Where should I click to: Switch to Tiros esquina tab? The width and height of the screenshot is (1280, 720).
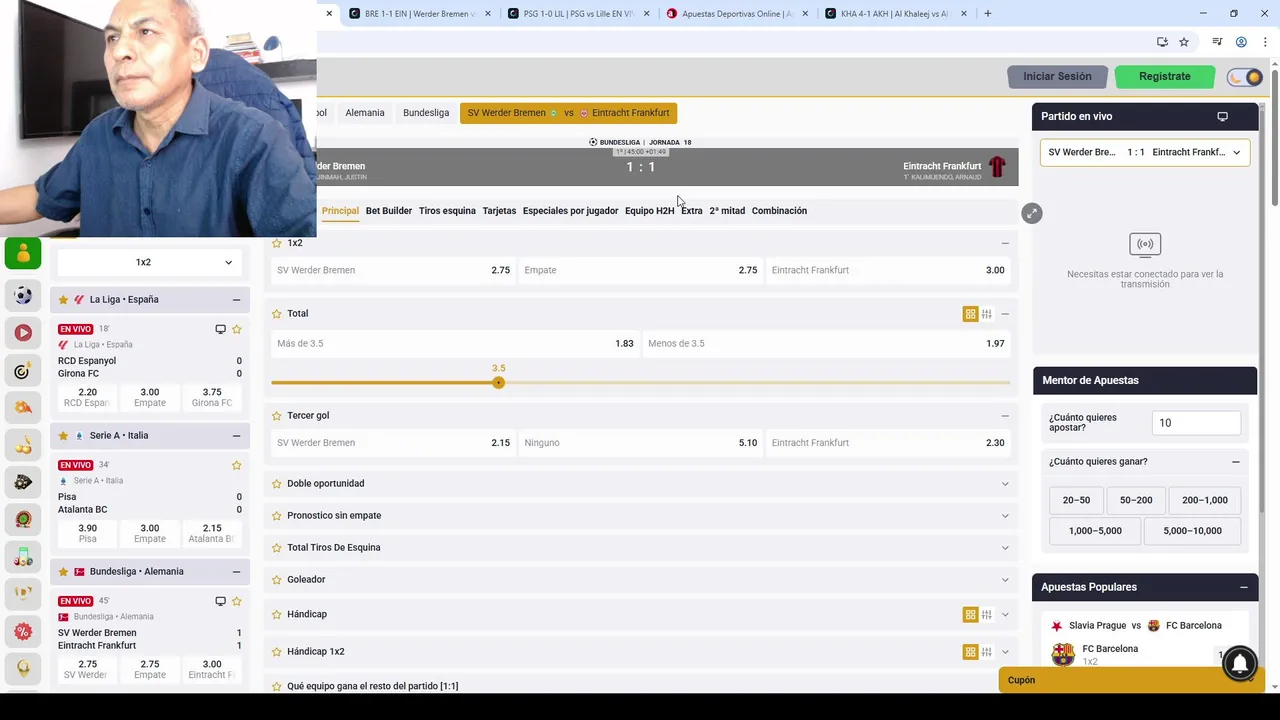447,211
